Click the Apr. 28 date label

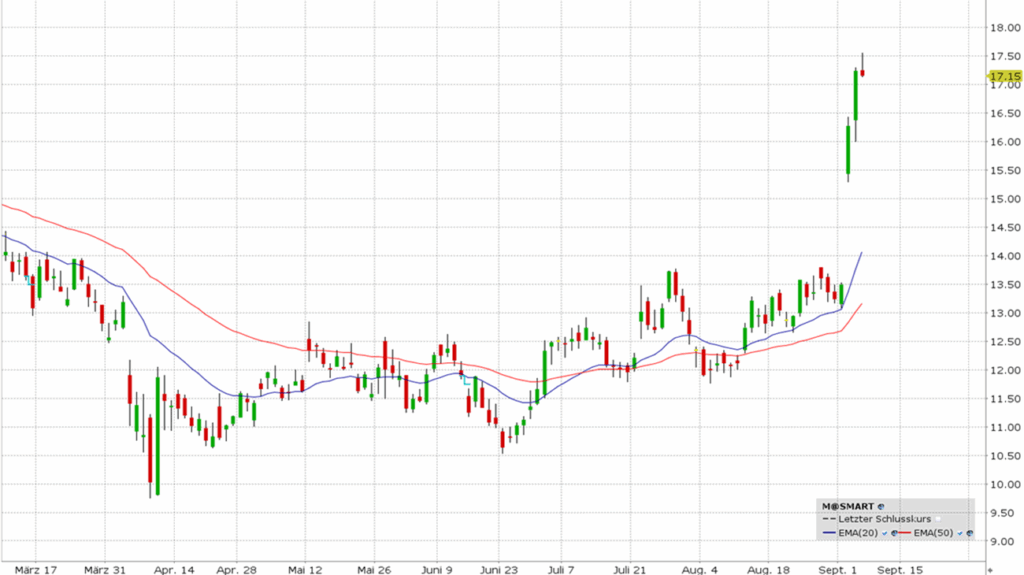click(x=236, y=570)
